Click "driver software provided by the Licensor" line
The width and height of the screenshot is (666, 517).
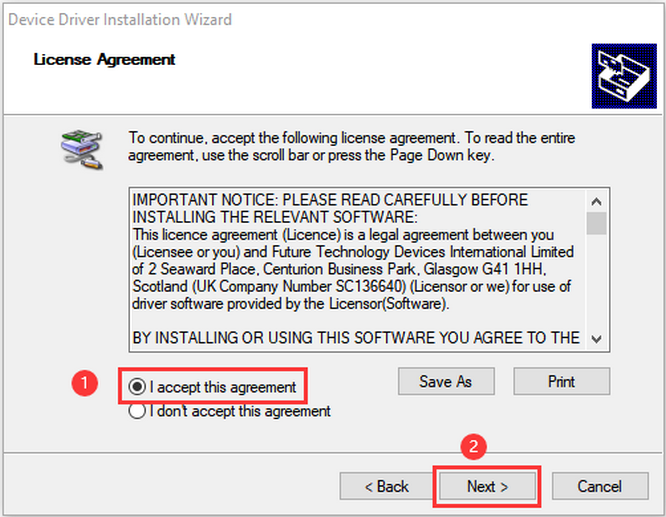tap(291, 304)
